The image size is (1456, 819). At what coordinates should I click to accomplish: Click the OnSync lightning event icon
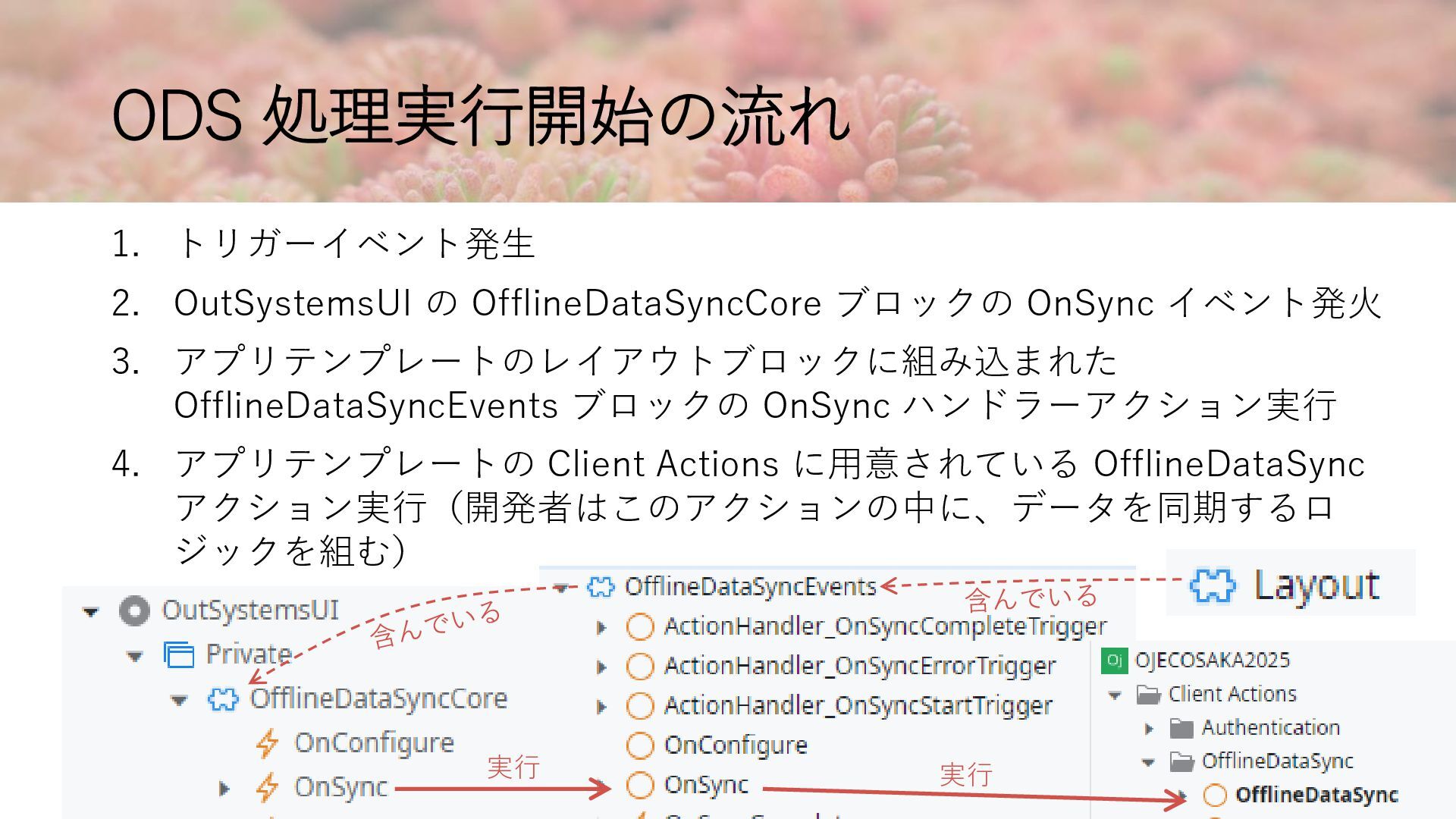click(x=267, y=787)
